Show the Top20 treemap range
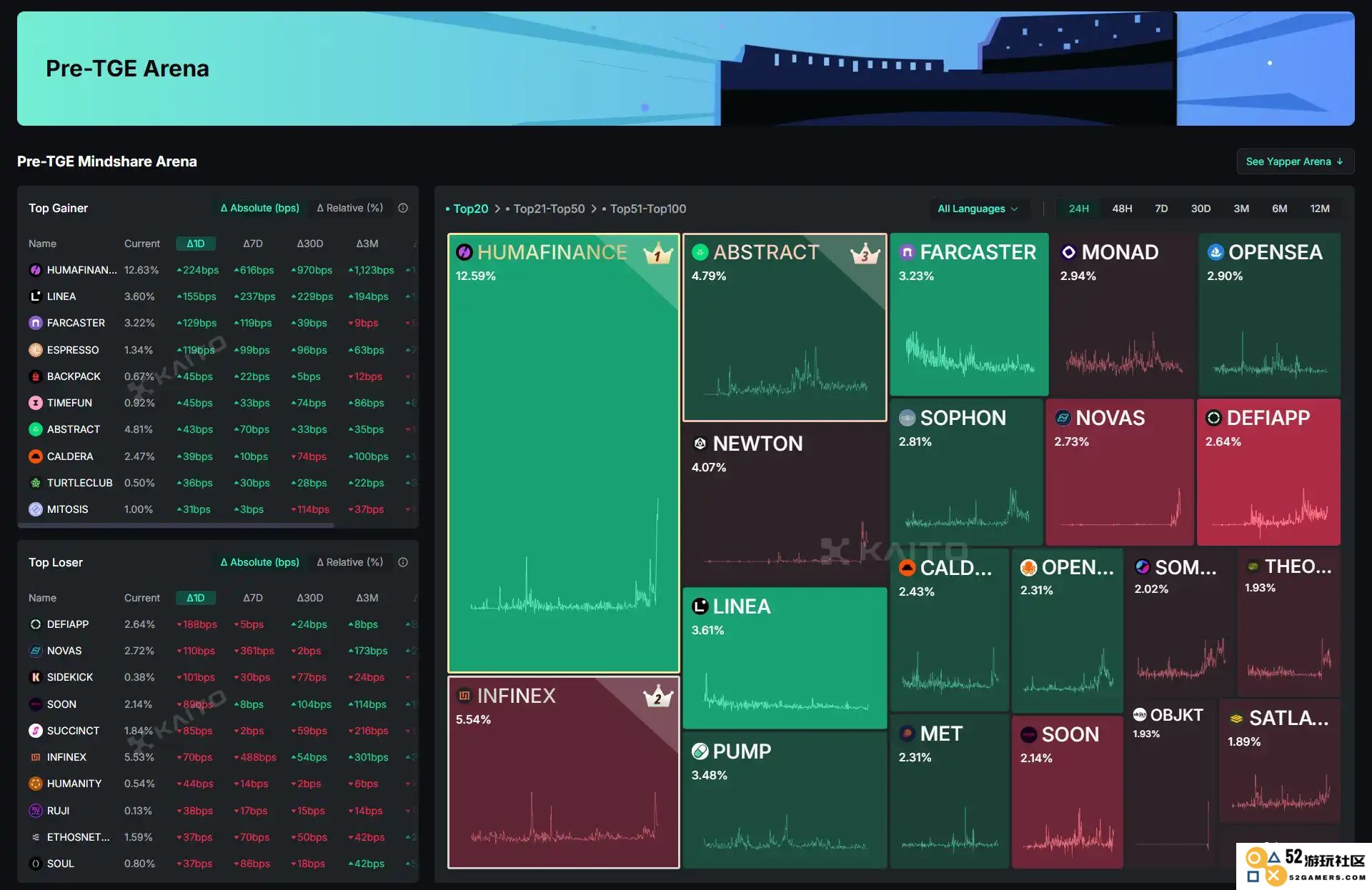 coord(467,209)
